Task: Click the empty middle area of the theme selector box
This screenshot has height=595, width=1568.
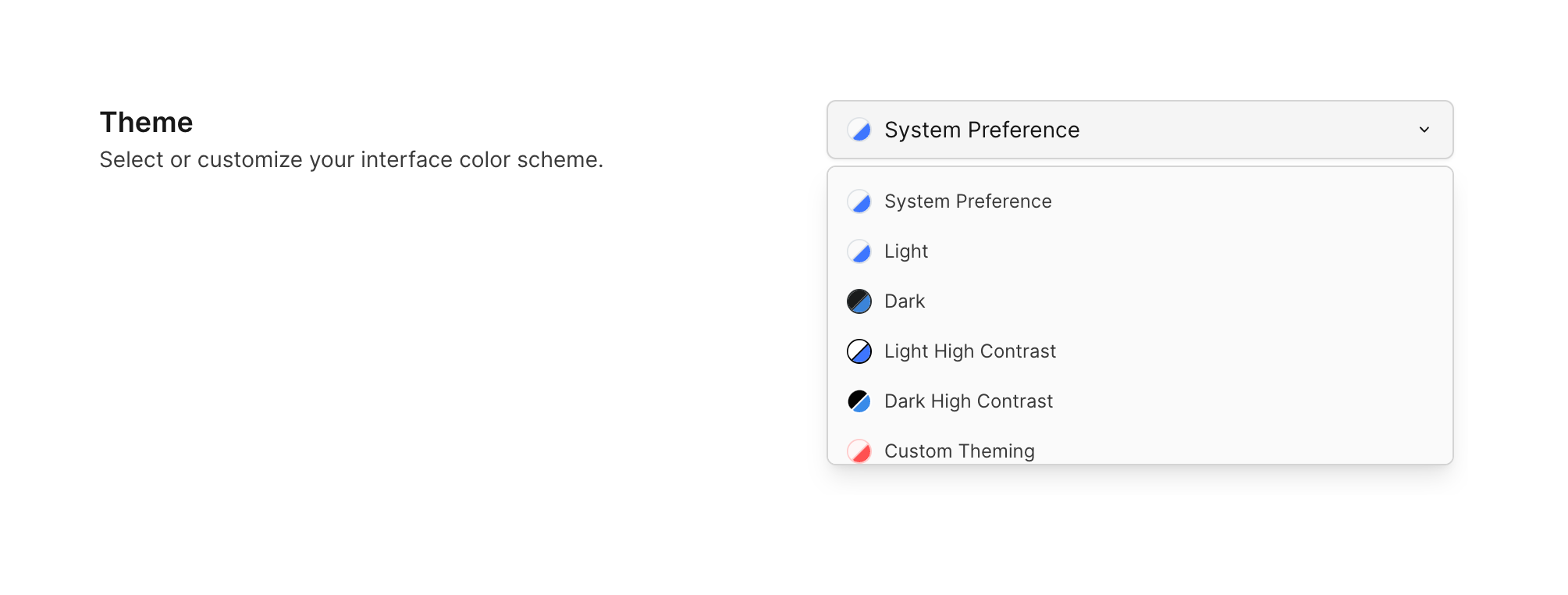Action: point(1249,130)
